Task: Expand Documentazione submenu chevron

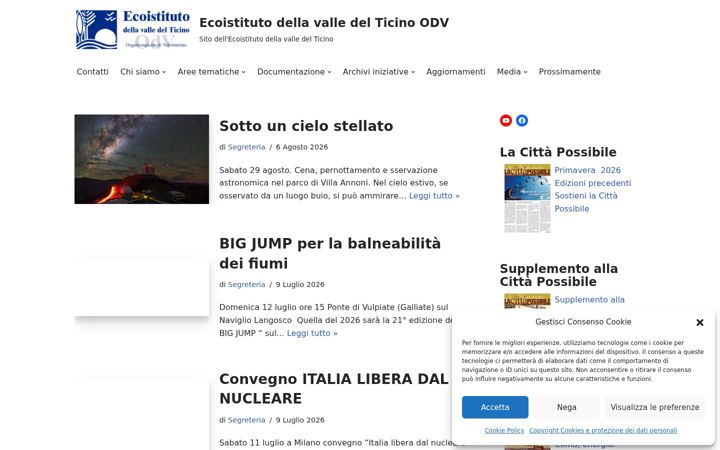Action: 329,72
